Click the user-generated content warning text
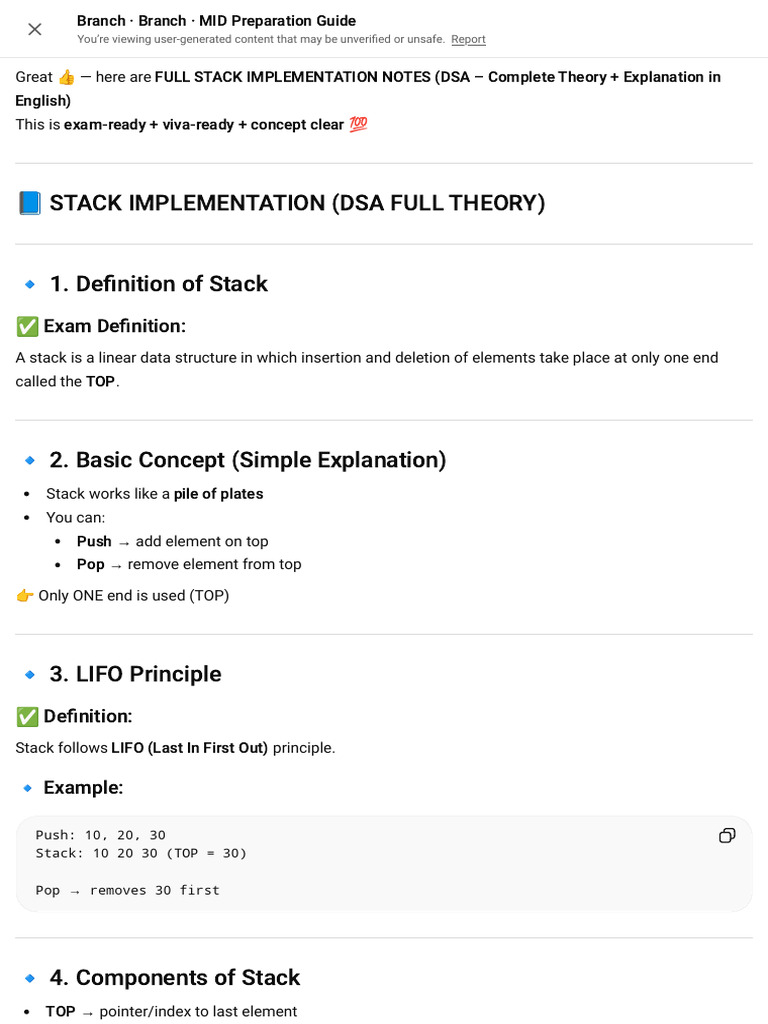The height and width of the screenshot is (1024, 768). 261,39
